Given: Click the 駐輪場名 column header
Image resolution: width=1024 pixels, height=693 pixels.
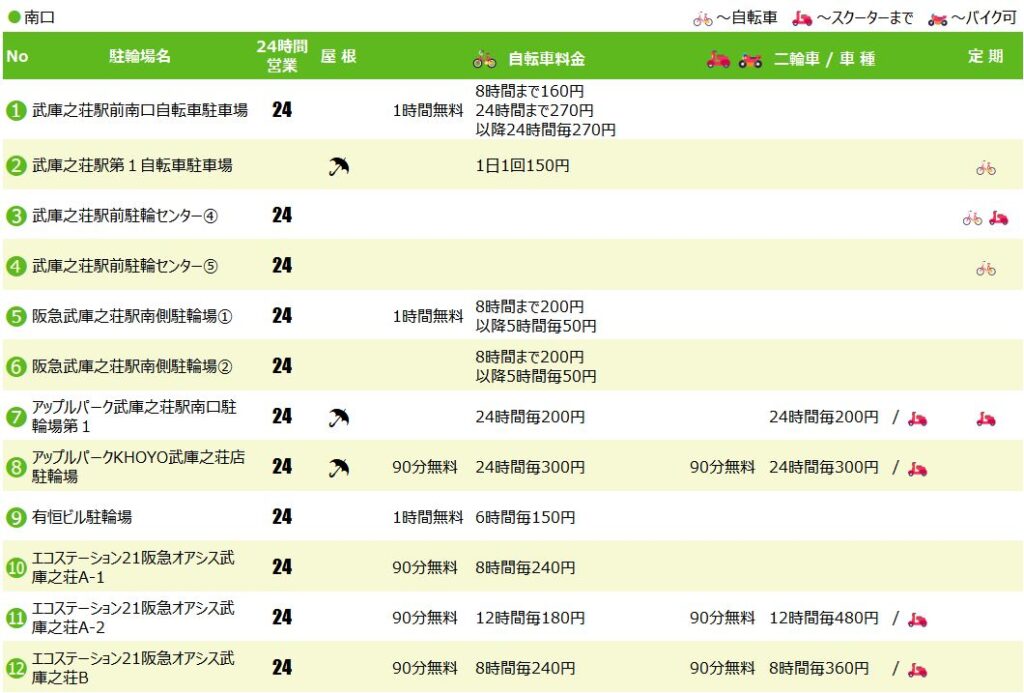Looking at the screenshot, I should click(140, 57).
